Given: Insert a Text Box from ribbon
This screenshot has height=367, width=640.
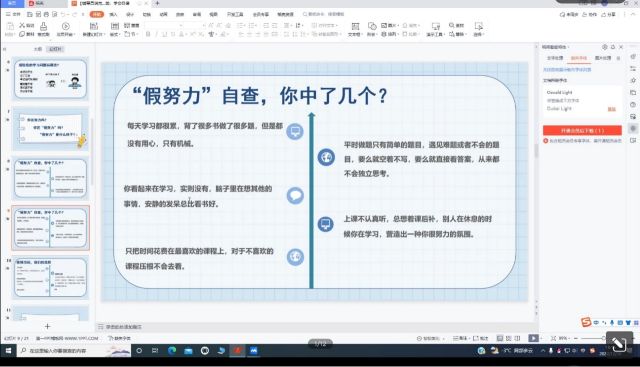Looking at the screenshot, I should (x=355, y=27).
